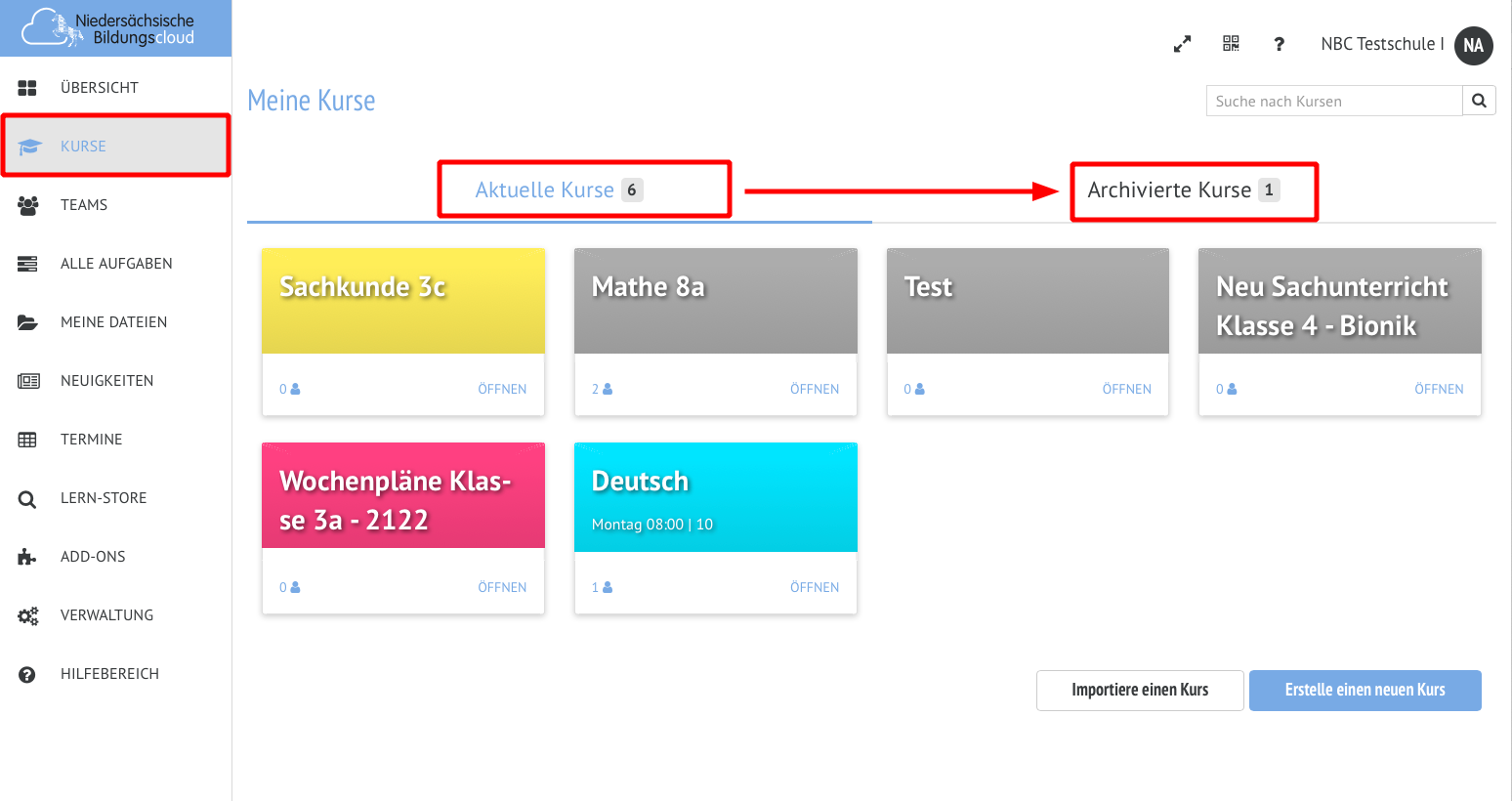Open the NA user avatar menu
The image size is (1512, 801).
(x=1473, y=45)
